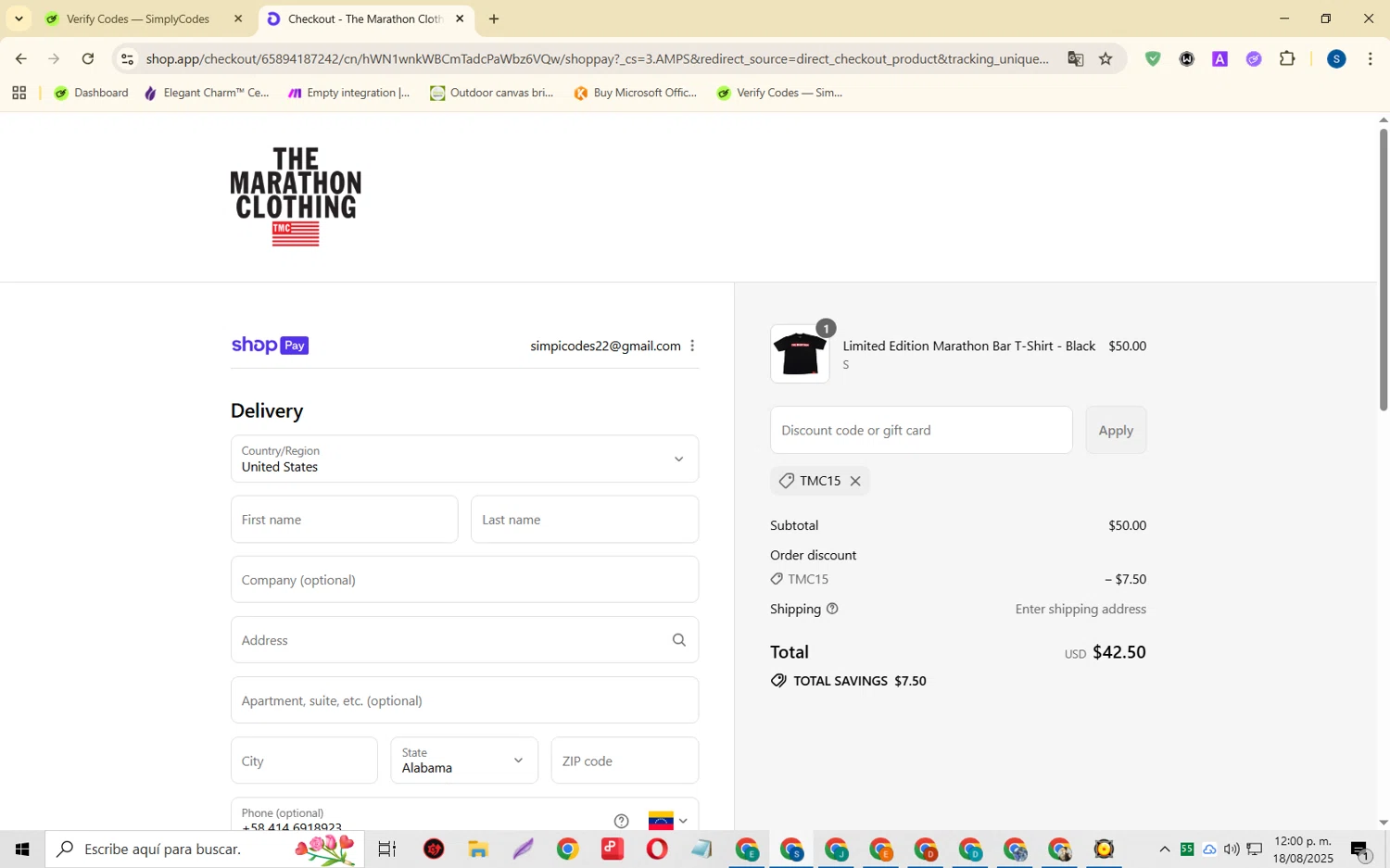Viewport: 1390px width, 868px height.
Task: Click the City field
Action: [304, 761]
